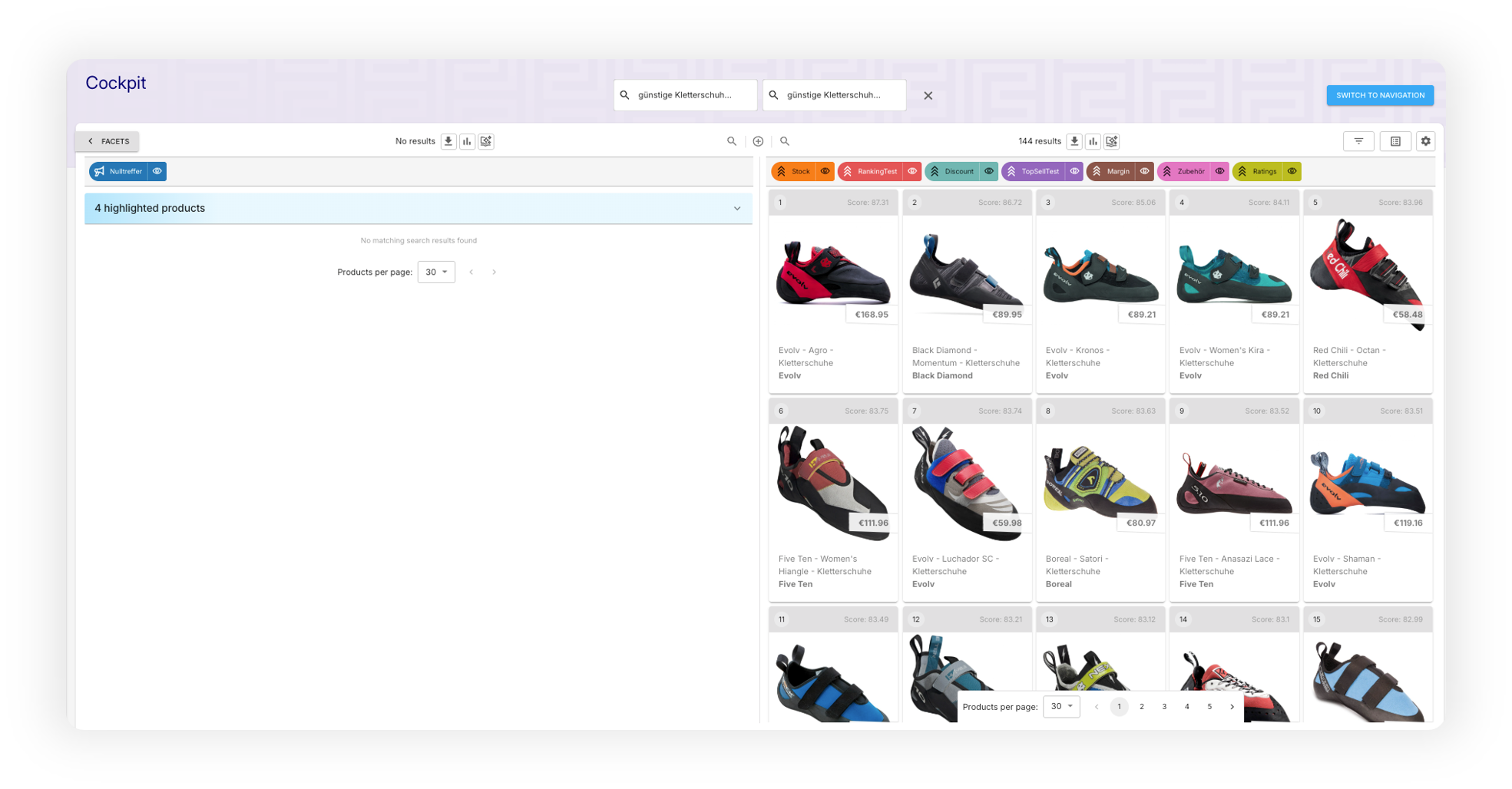
Task: Open bar chart statistics for 144 results
Action: pos(1093,141)
